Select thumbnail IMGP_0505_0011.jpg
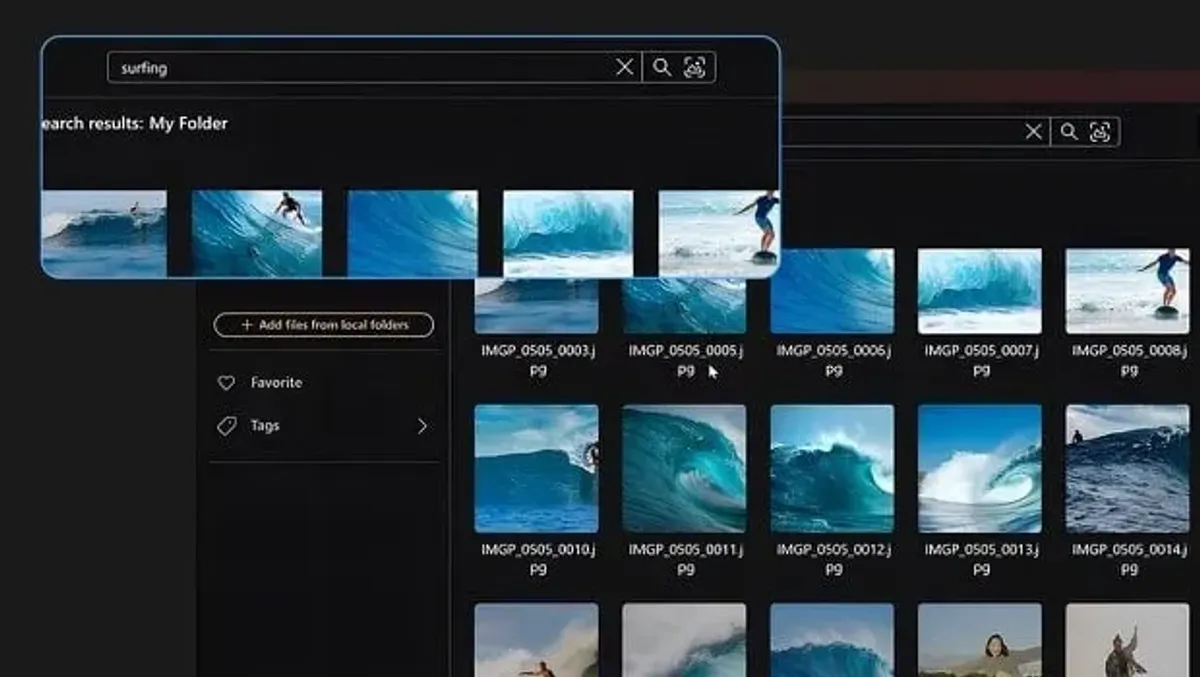The height and width of the screenshot is (677, 1200). (x=684, y=468)
